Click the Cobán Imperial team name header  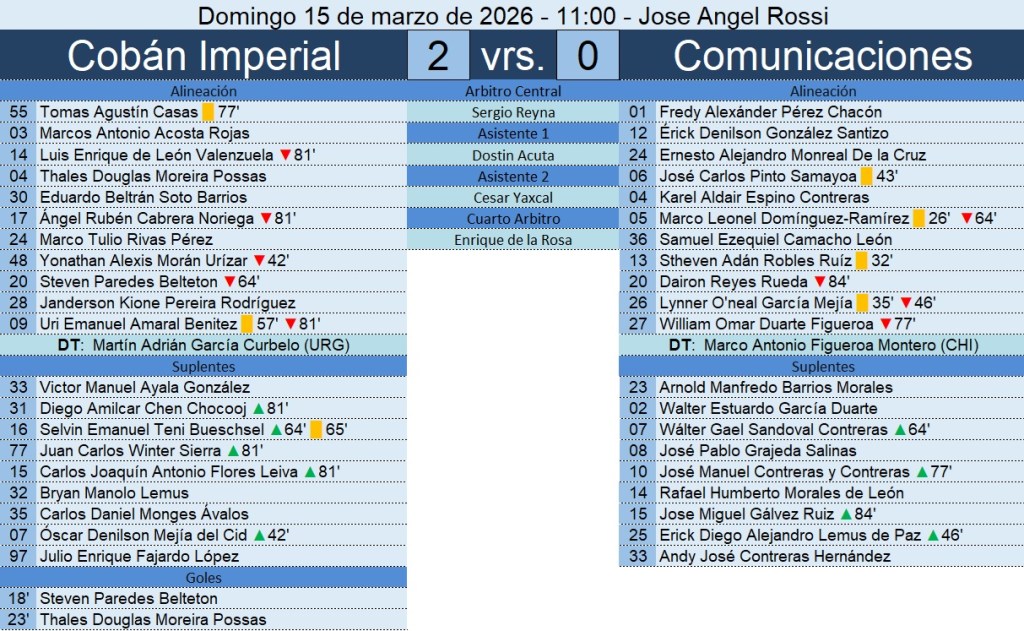coord(204,56)
